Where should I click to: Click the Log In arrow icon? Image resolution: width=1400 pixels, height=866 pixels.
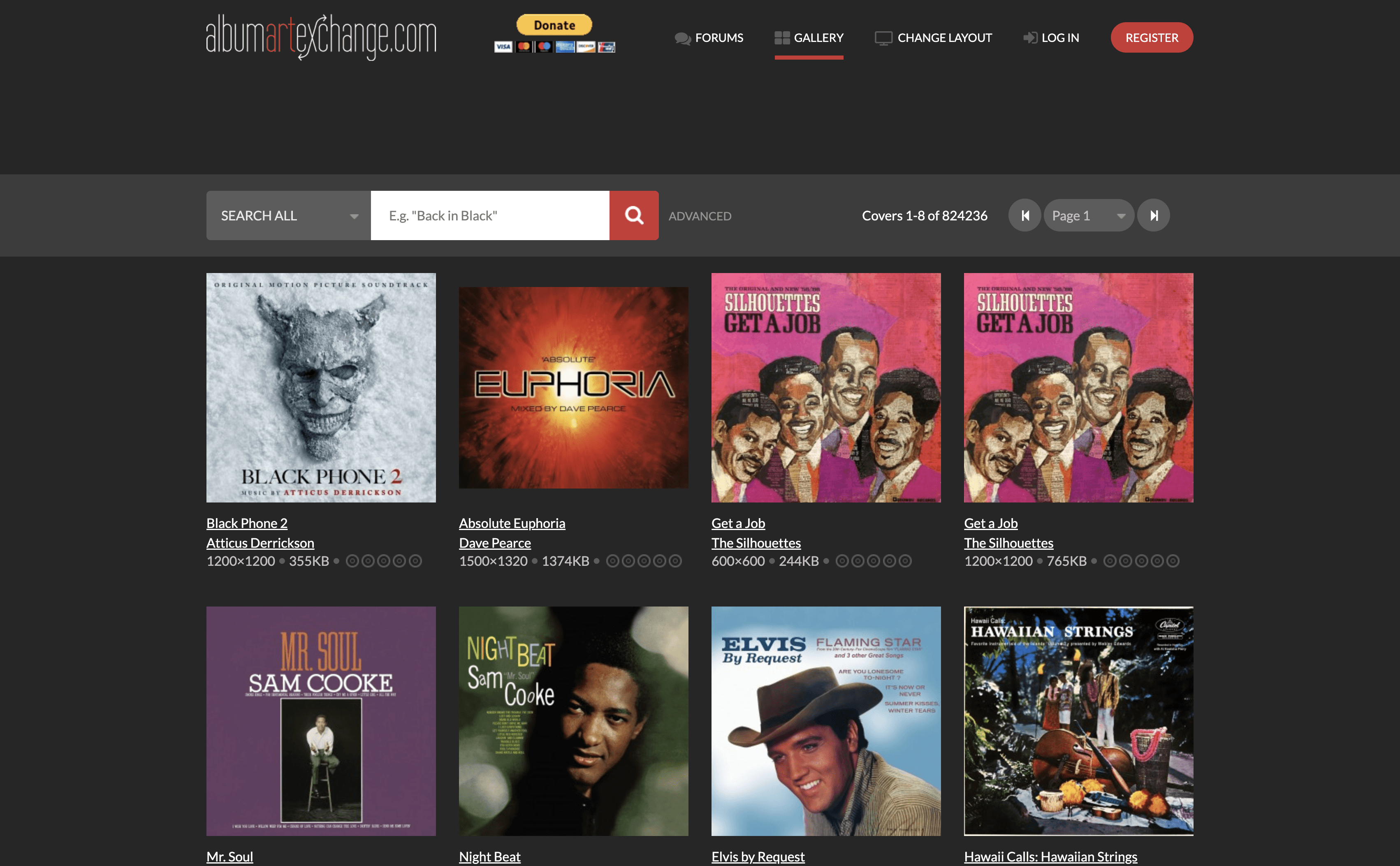click(x=1030, y=38)
